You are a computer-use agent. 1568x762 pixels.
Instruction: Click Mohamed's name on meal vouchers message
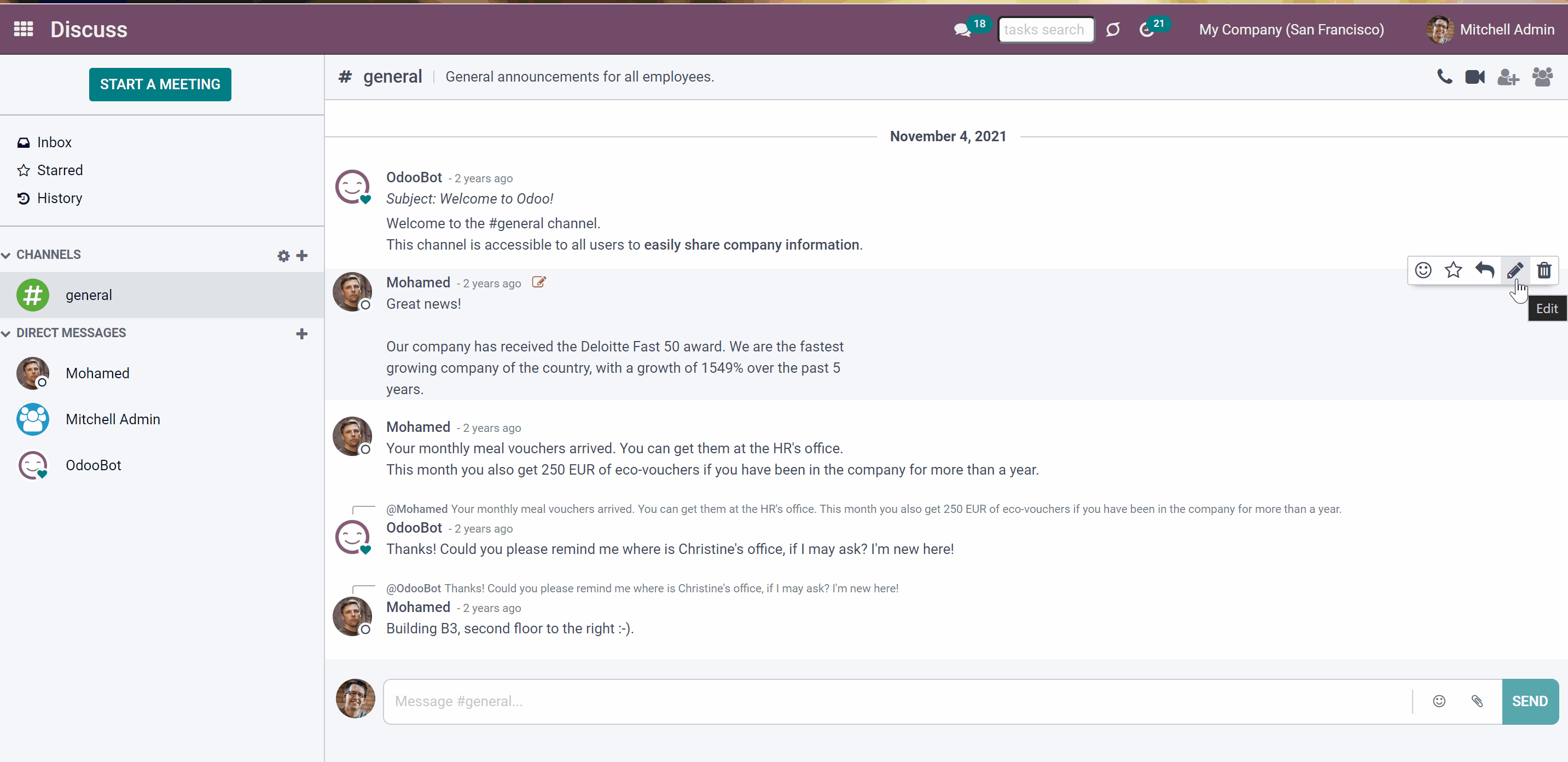(418, 427)
